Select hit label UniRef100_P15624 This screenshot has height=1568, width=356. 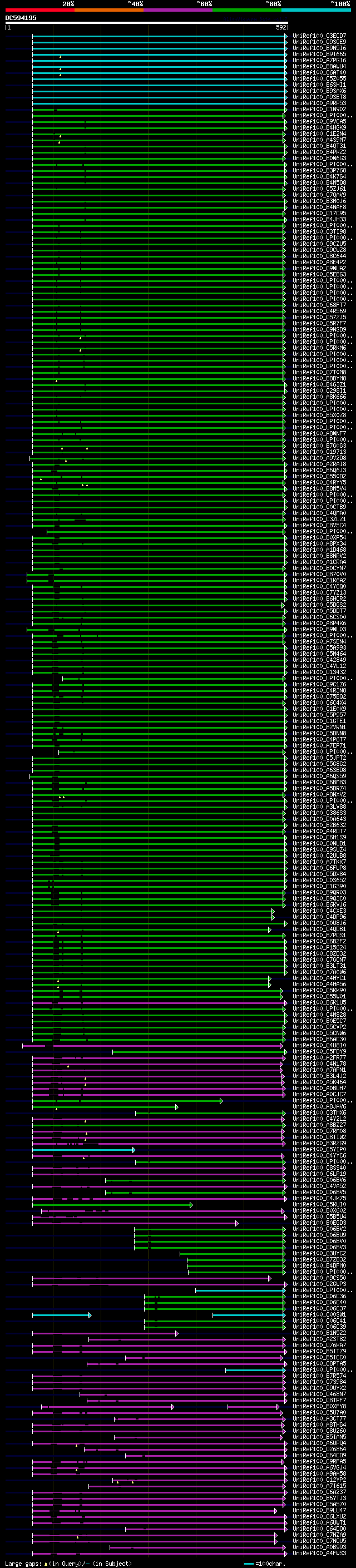tap(319, 947)
